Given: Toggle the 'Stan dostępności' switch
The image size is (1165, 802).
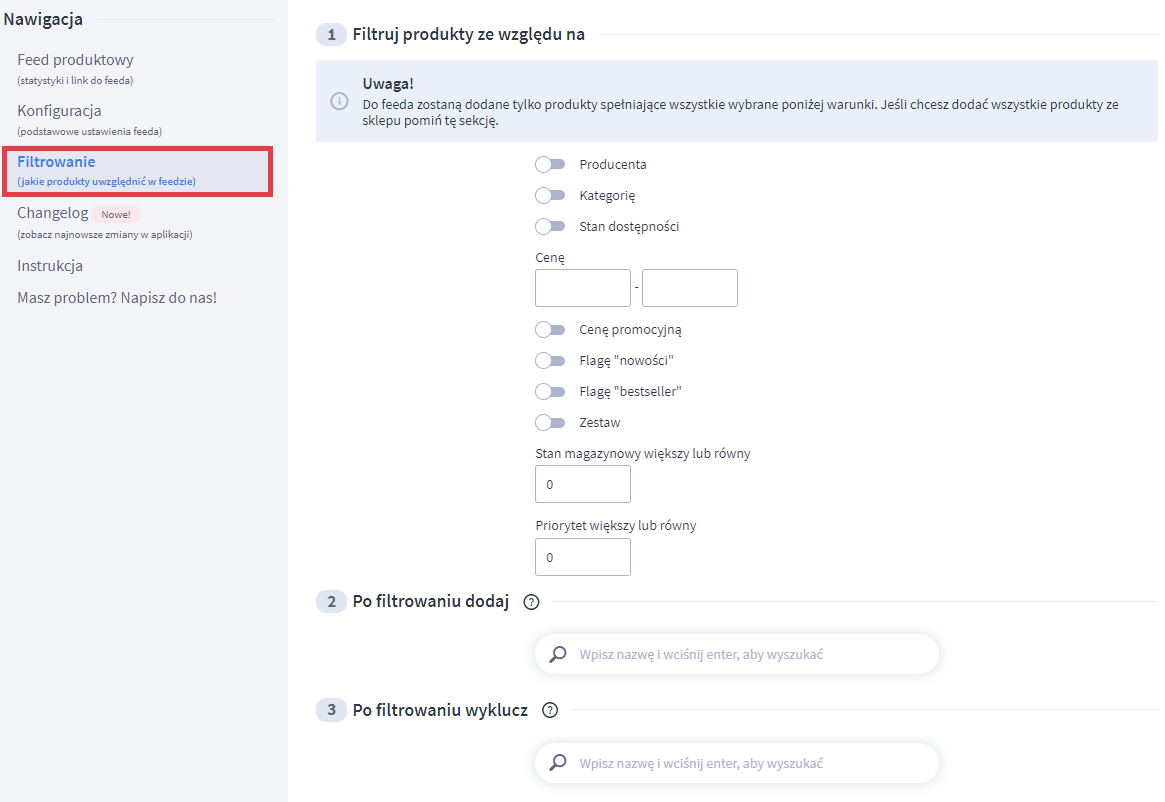Looking at the screenshot, I should point(550,226).
